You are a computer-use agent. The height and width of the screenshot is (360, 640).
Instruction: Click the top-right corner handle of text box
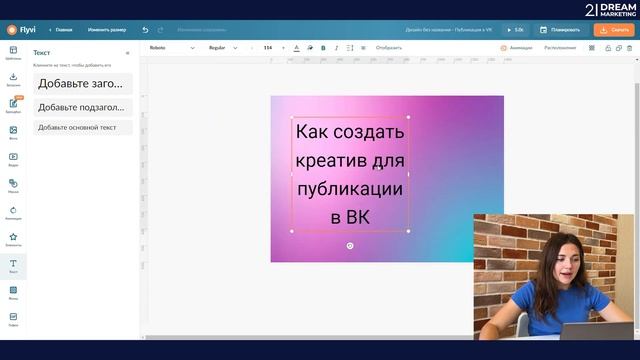pyautogui.click(x=409, y=117)
